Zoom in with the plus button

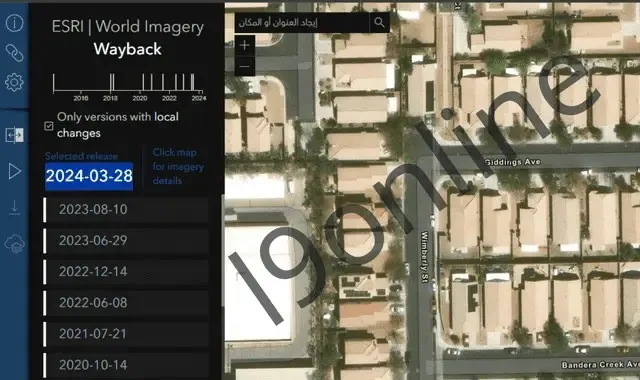click(244, 45)
